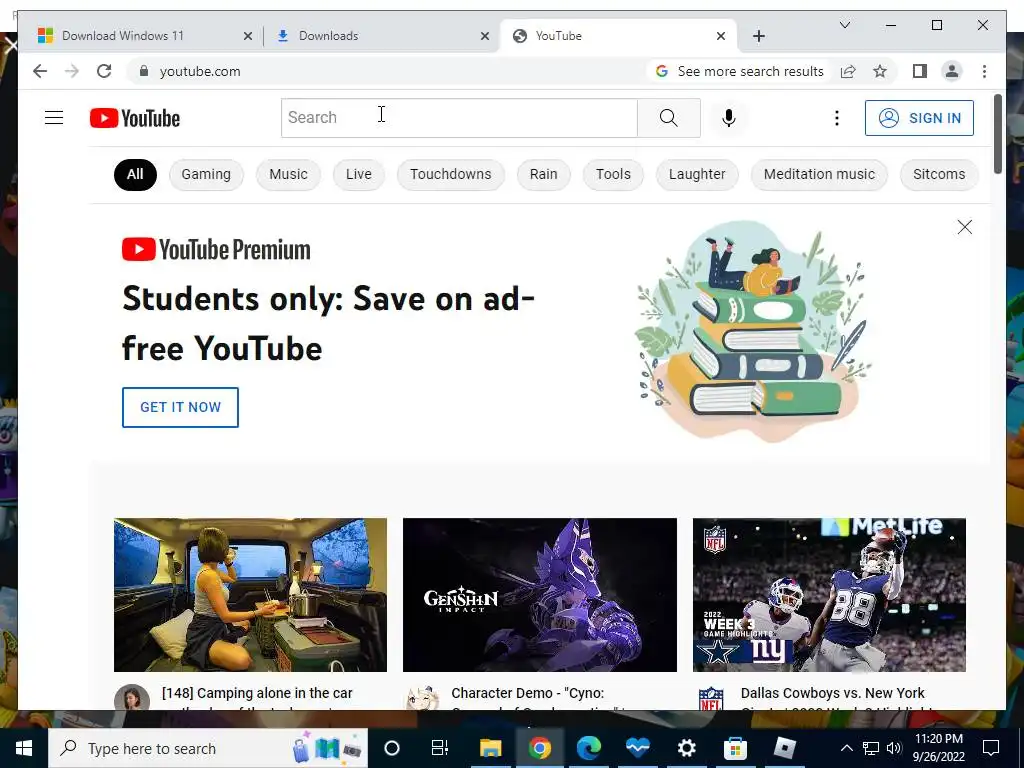Open File Explorer from taskbar
Viewport: 1024px width, 768px height.
(x=490, y=748)
